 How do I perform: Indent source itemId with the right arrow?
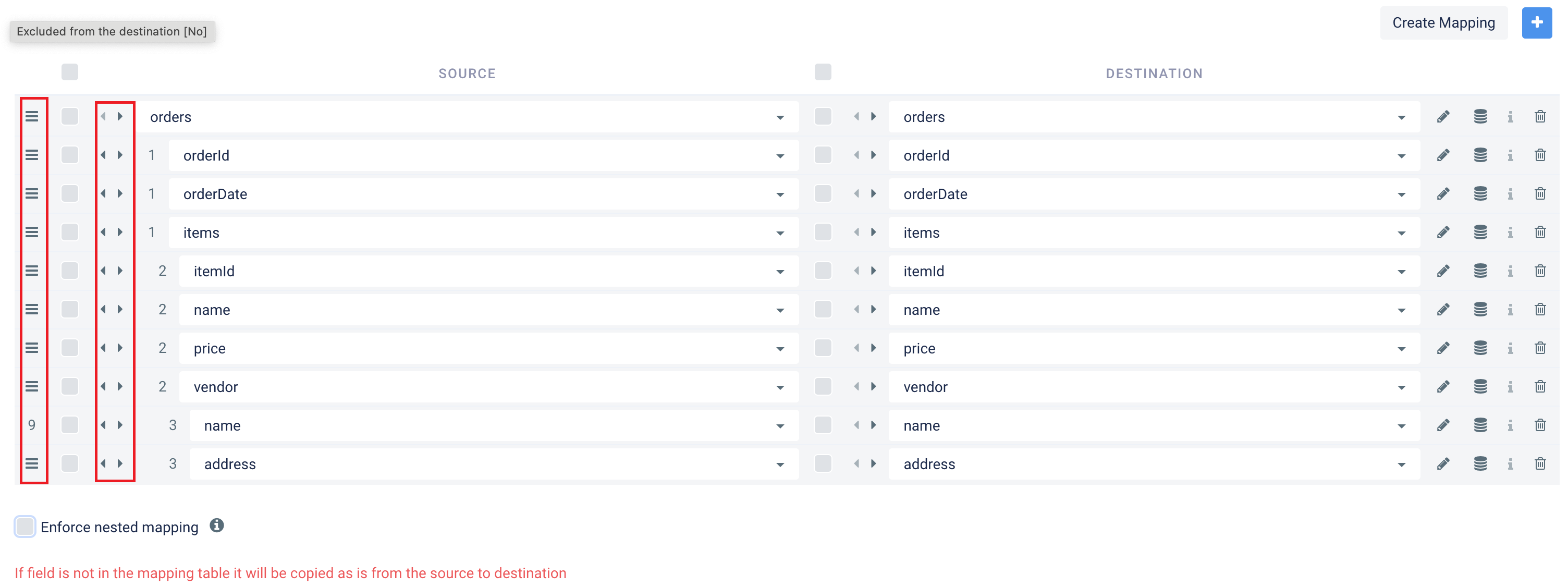pyautogui.click(x=120, y=271)
